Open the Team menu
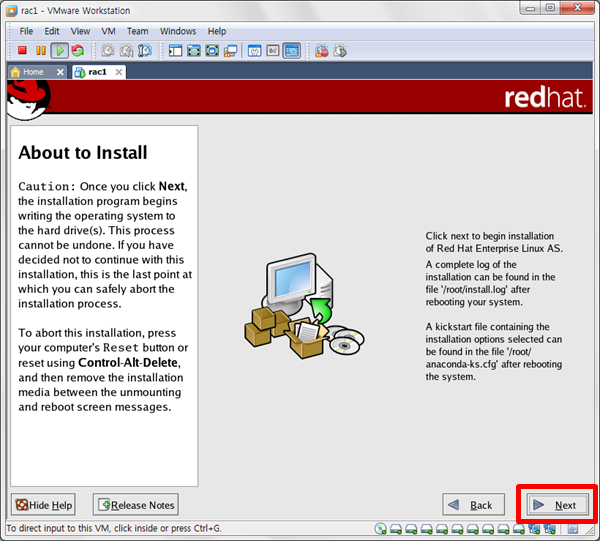Viewport: 600px width, 541px height. coord(137,31)
